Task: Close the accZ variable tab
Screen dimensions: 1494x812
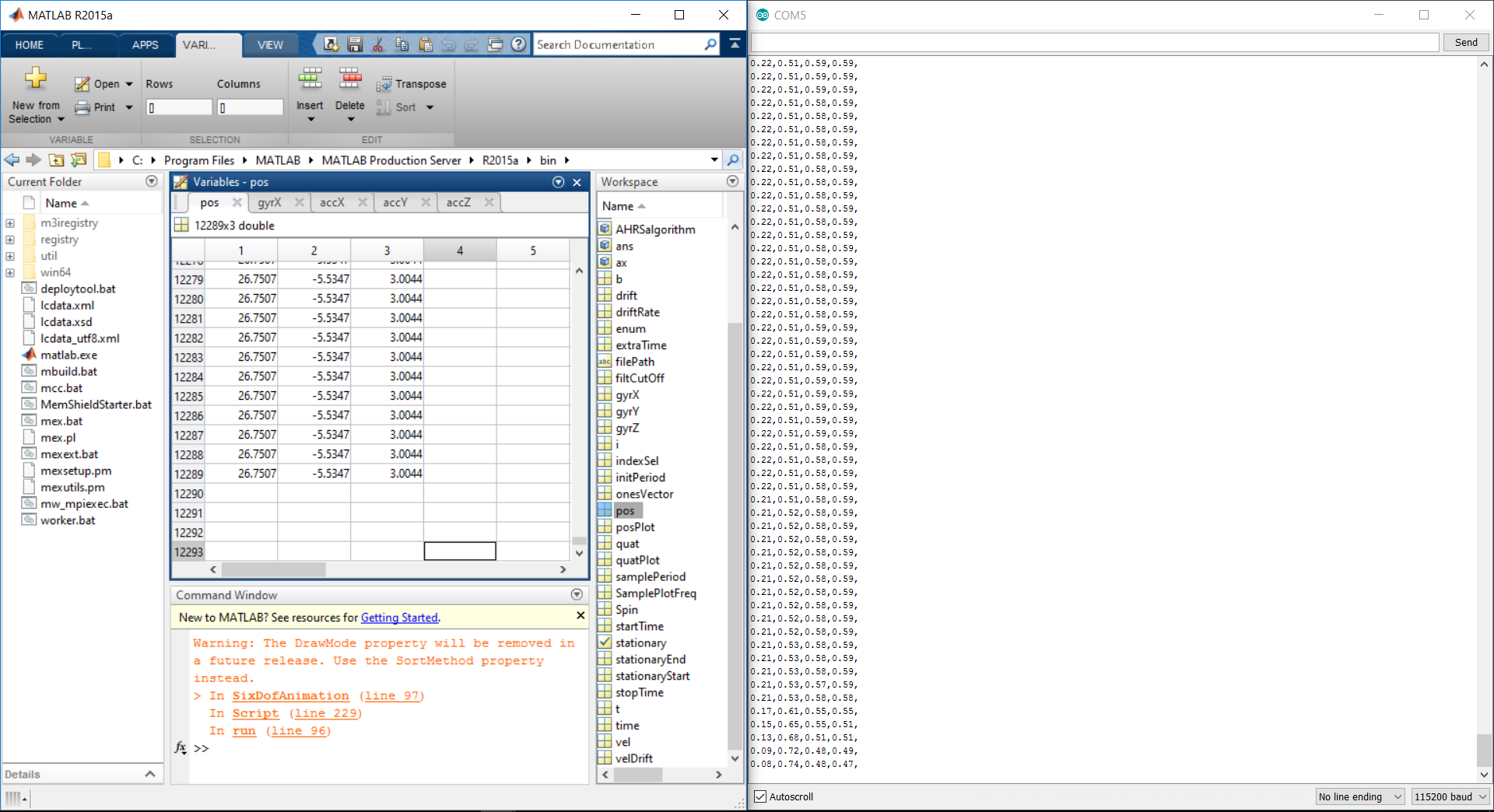Action: click(489, 202)
